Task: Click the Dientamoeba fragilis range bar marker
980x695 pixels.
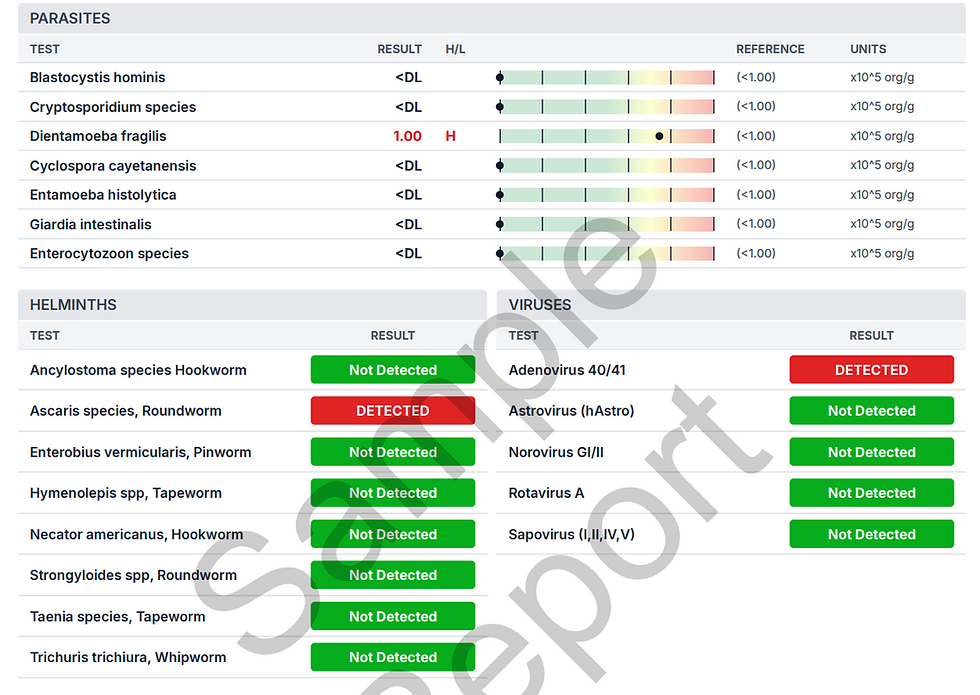Action: [659, 136]
